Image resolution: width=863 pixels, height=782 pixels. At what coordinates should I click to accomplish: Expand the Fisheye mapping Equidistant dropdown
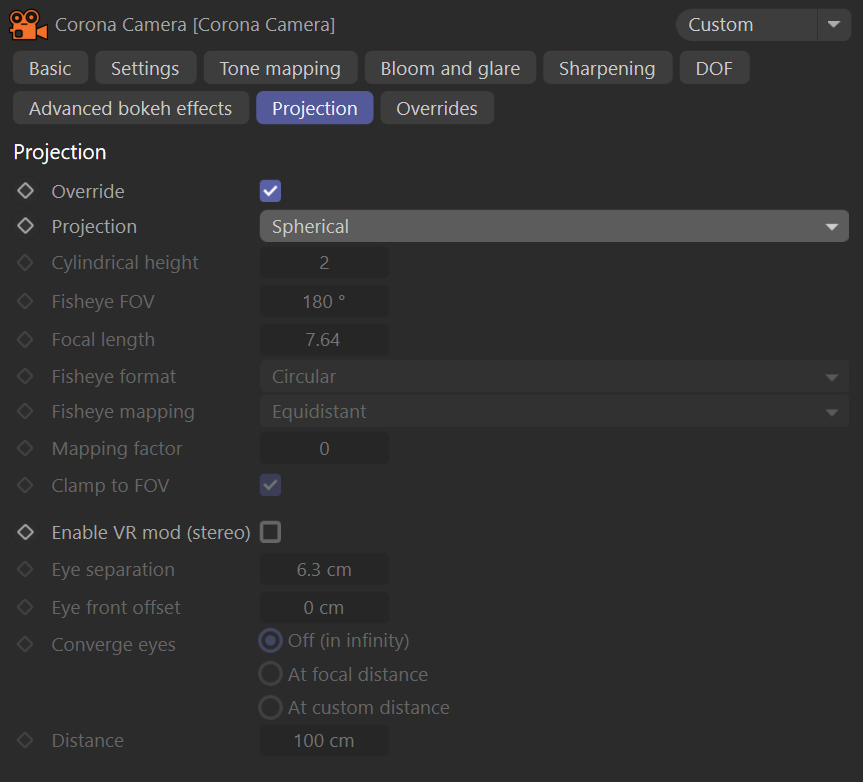(554, 412)
